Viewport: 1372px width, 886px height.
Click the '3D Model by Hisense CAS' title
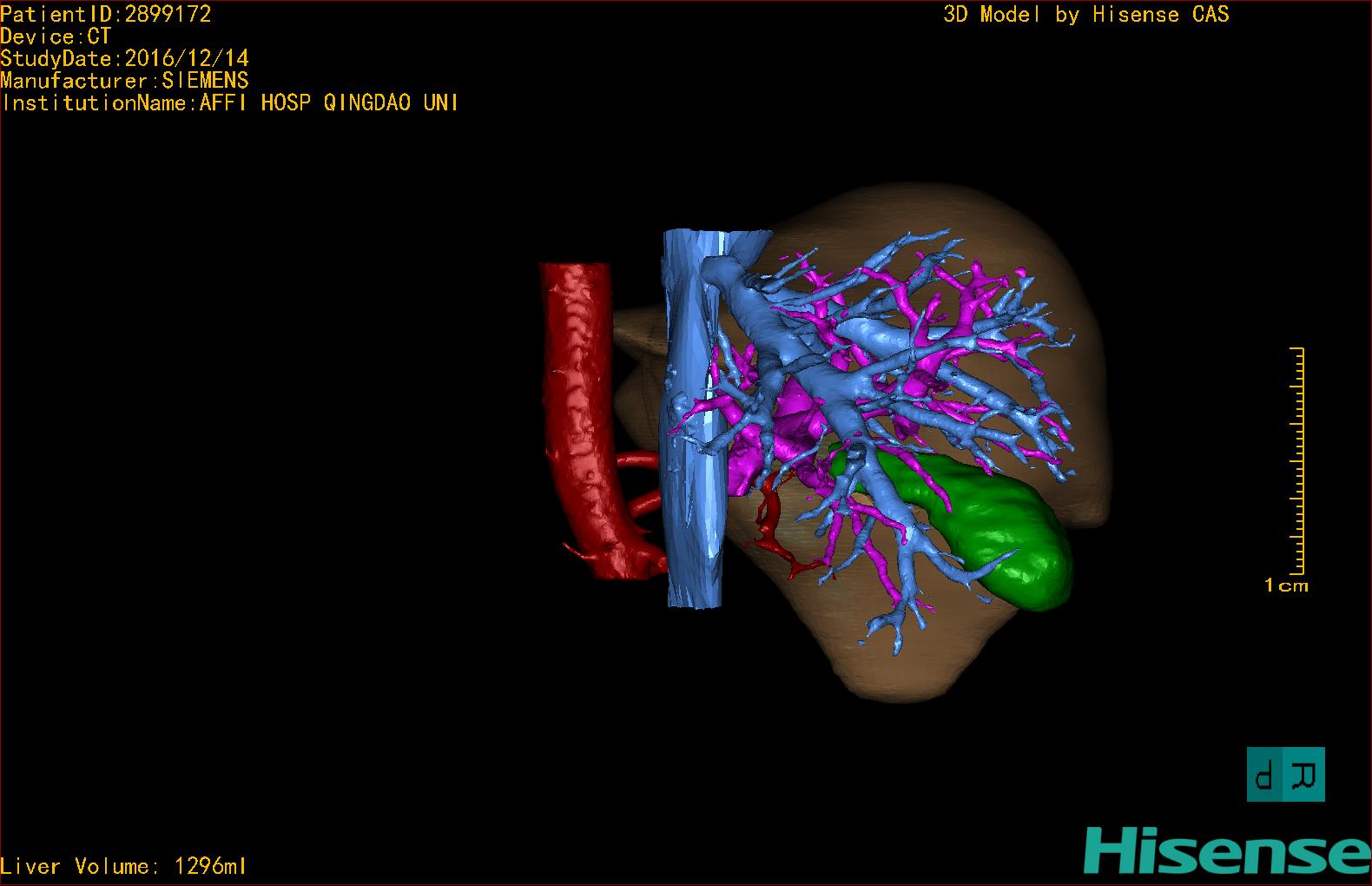click(1086, 14)
